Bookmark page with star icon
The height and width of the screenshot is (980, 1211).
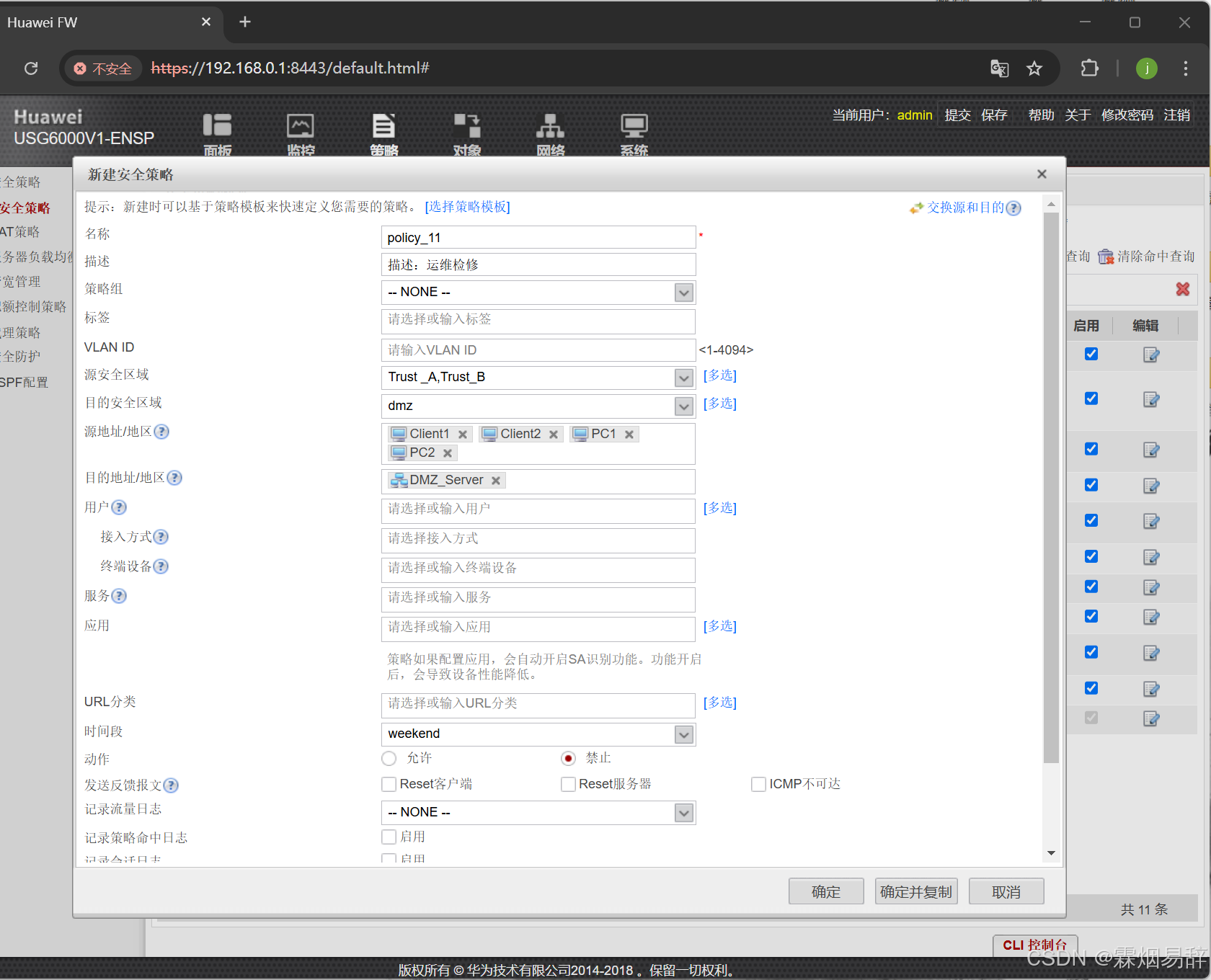(x=1034, y=68)
